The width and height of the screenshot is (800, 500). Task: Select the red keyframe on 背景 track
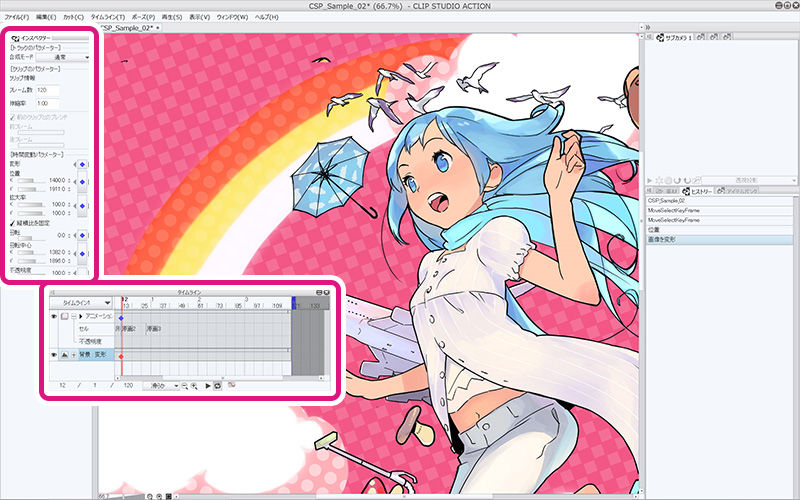coord(121,356)
